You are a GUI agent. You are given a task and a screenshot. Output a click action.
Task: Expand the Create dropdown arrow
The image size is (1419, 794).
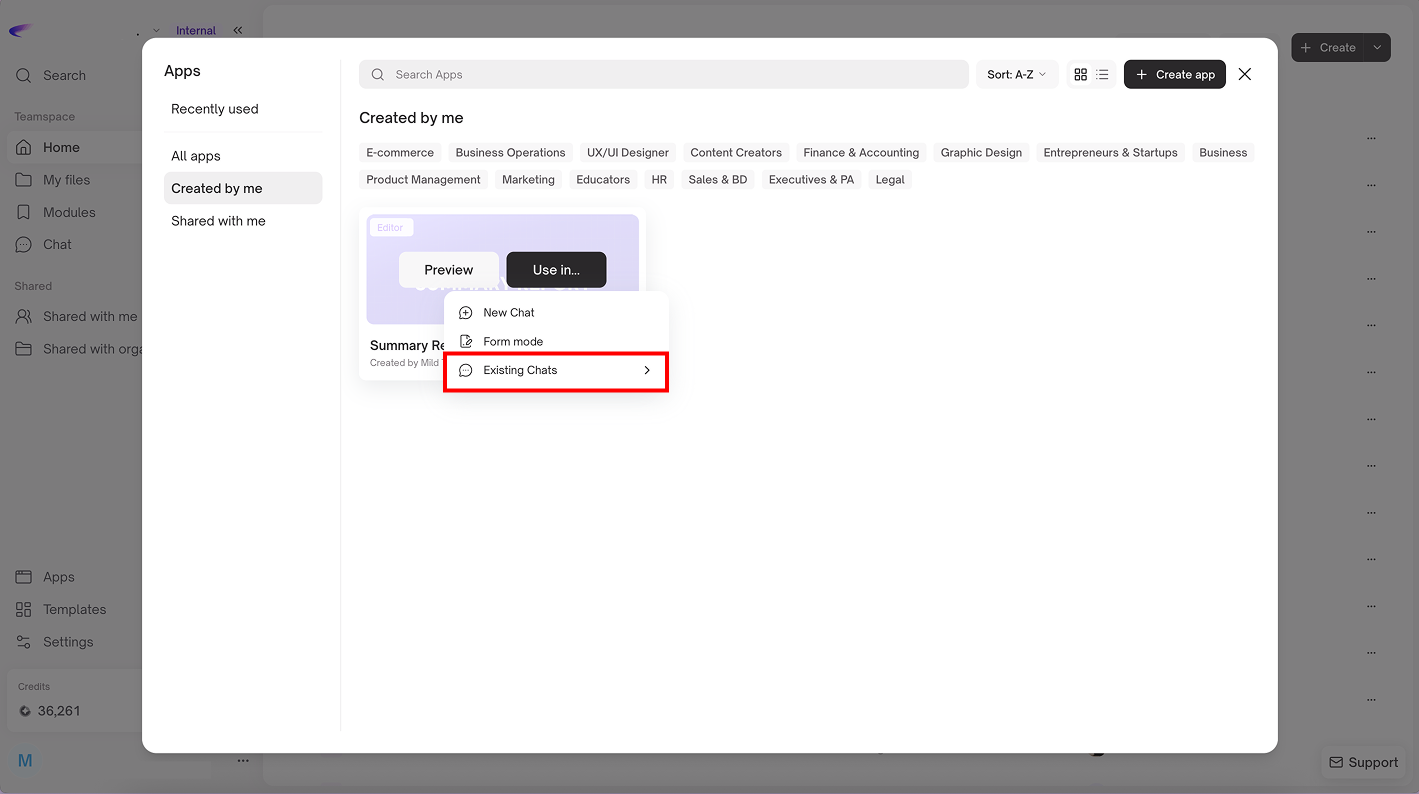point(1377,47)
